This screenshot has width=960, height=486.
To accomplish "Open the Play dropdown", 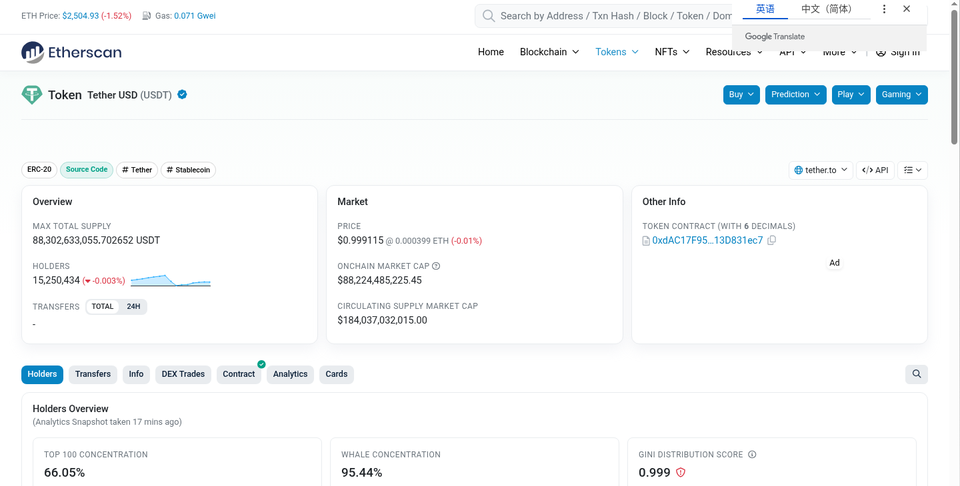I will pyautogui.click(x=851, y=95).
